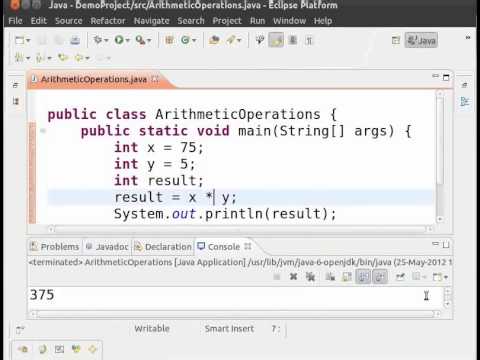Click the println(result) code line
Screen dimensions: 480x360
coord(225,214)
